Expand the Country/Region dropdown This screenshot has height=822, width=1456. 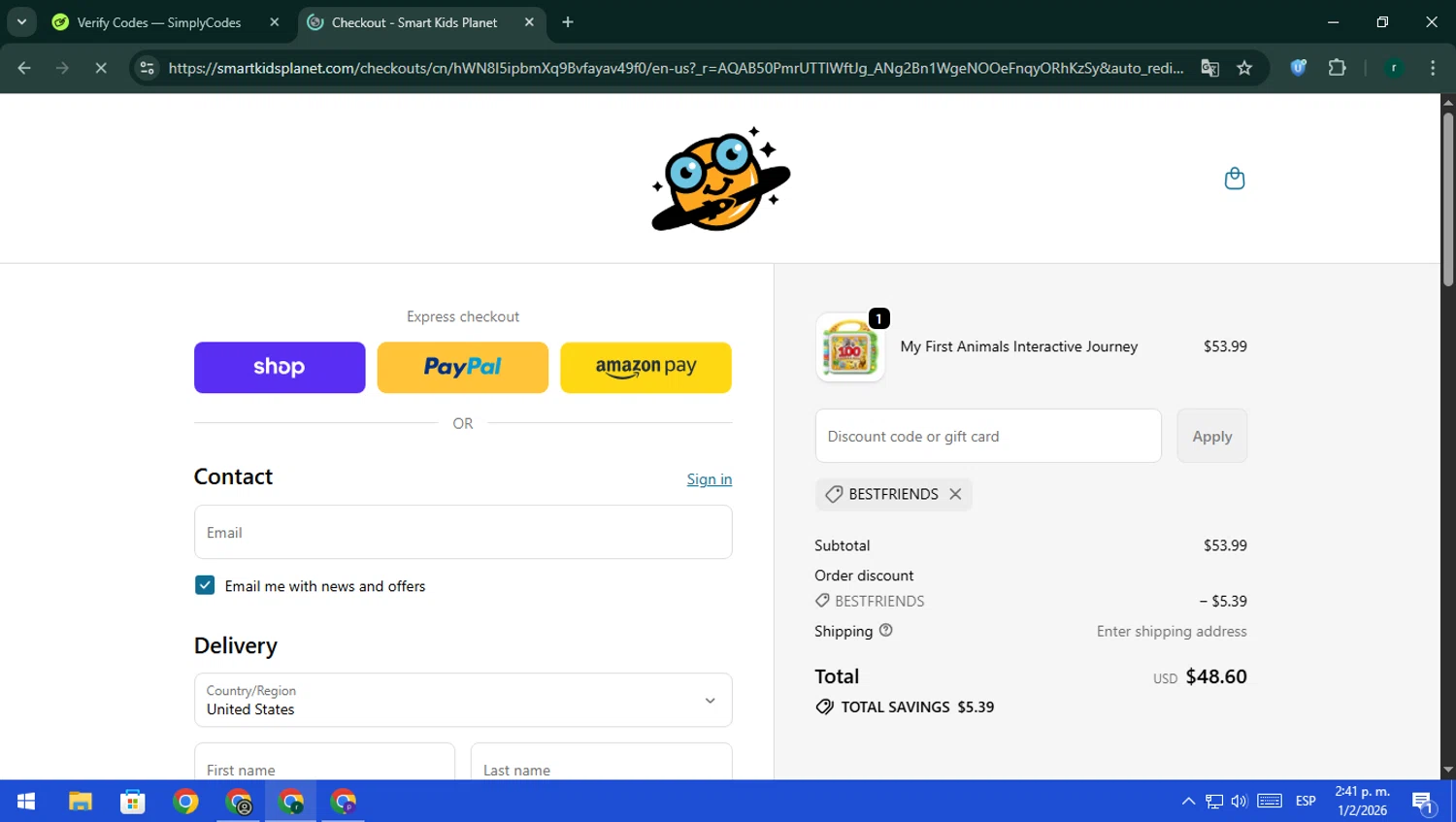point(463,700)
